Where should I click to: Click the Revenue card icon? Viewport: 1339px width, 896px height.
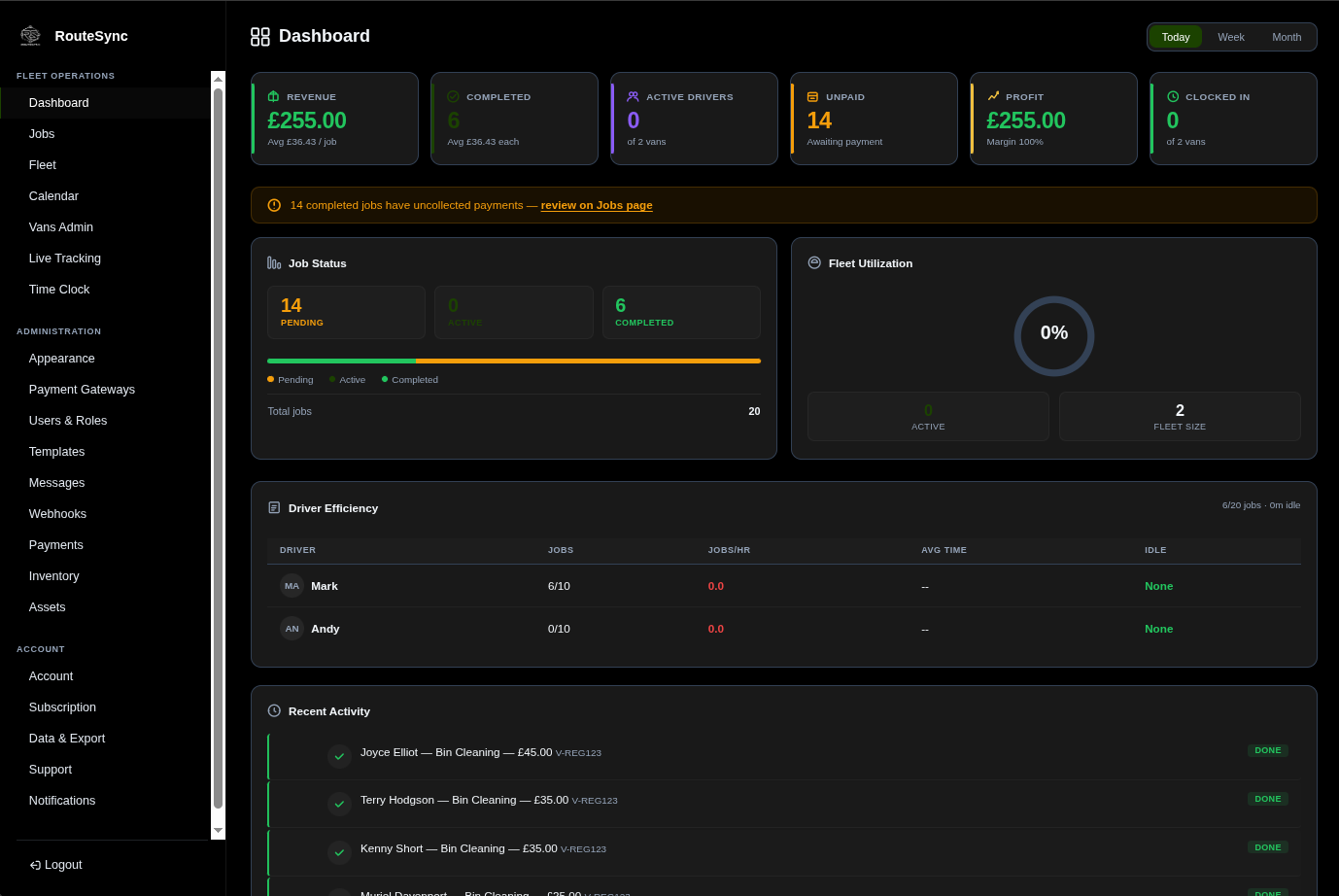point(273,96)
